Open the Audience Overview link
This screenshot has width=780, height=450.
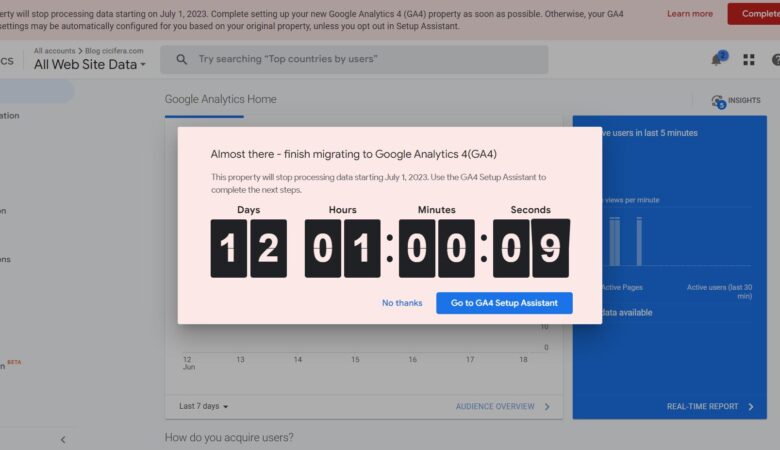pyautogui.click(x=495, y=407)
